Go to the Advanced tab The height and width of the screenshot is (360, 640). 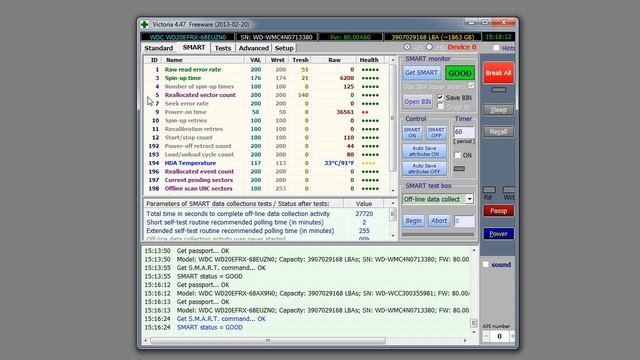click(253, 48)
